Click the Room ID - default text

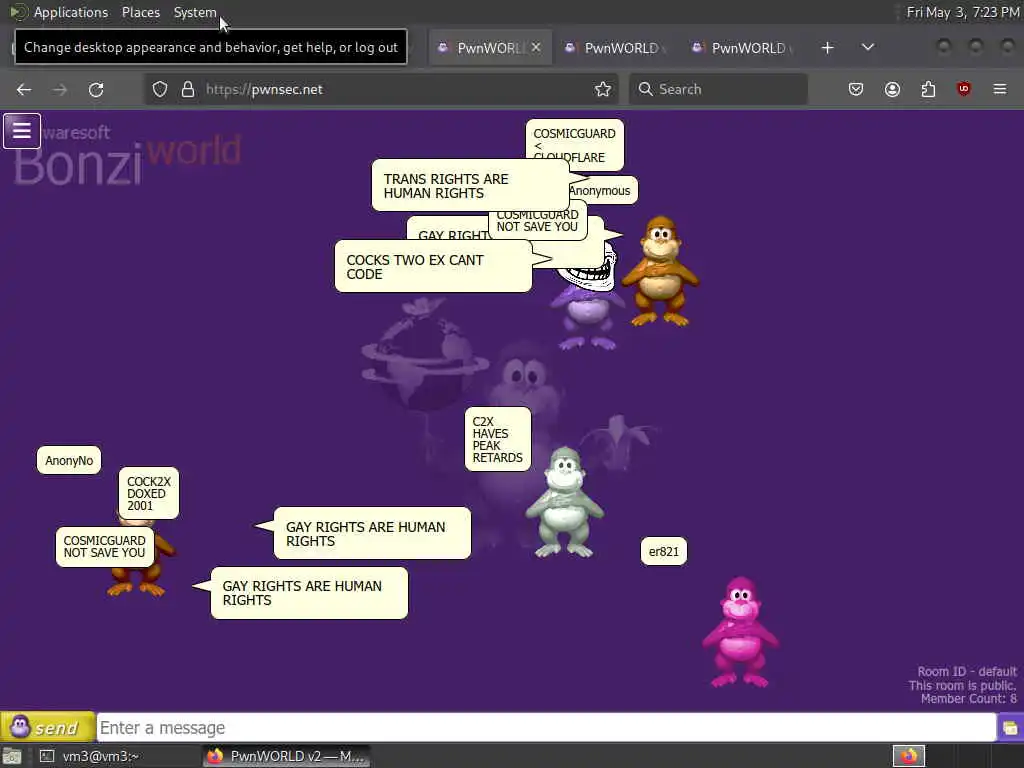(x=967, y=671)
